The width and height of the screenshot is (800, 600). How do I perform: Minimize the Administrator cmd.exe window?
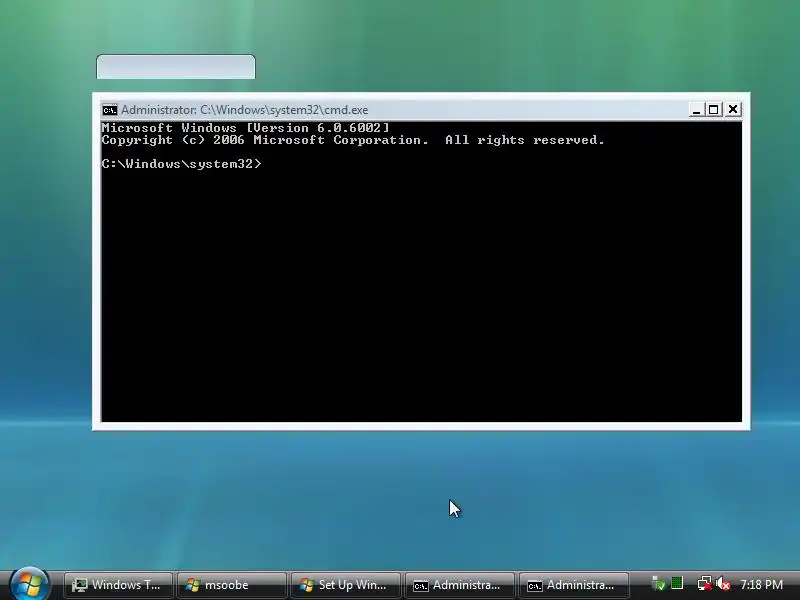tap(696, 110)
